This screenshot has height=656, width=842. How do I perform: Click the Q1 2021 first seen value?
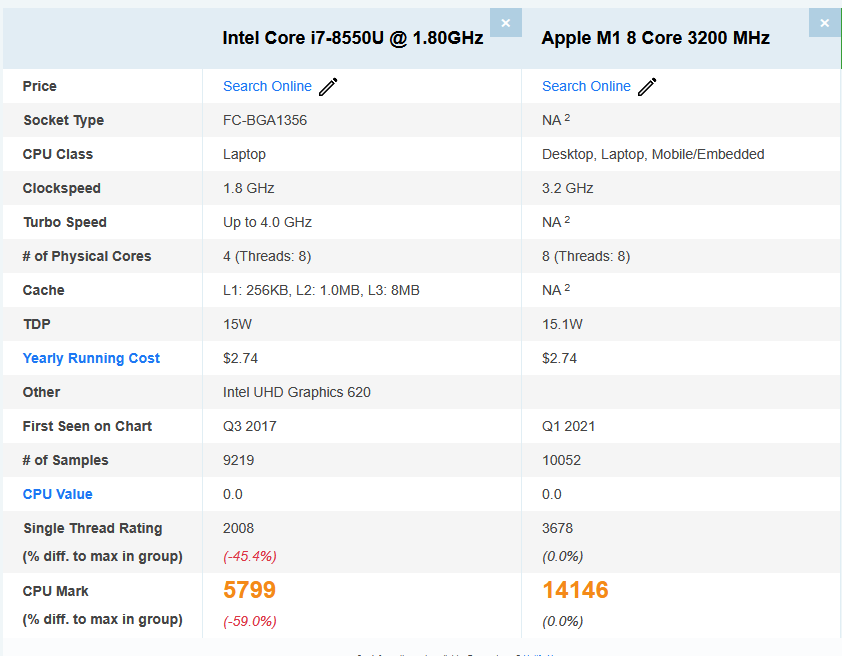coord(568,426)
